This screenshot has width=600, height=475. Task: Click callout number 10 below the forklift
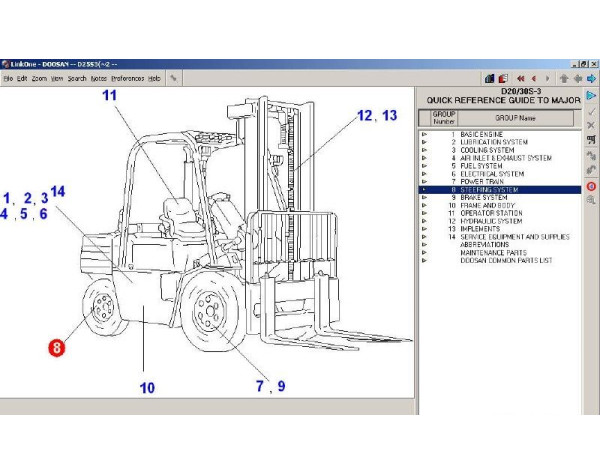(x=148, y=388)
